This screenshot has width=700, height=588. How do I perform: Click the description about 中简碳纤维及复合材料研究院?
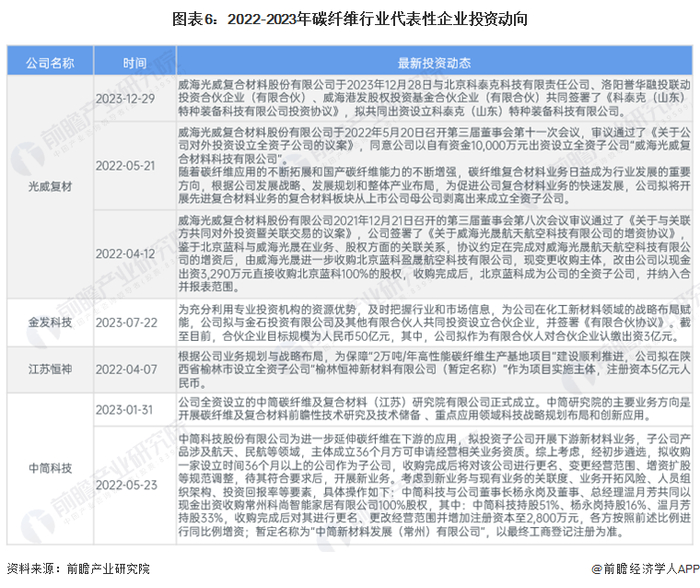pyautogui.click(x=434, y=409)
